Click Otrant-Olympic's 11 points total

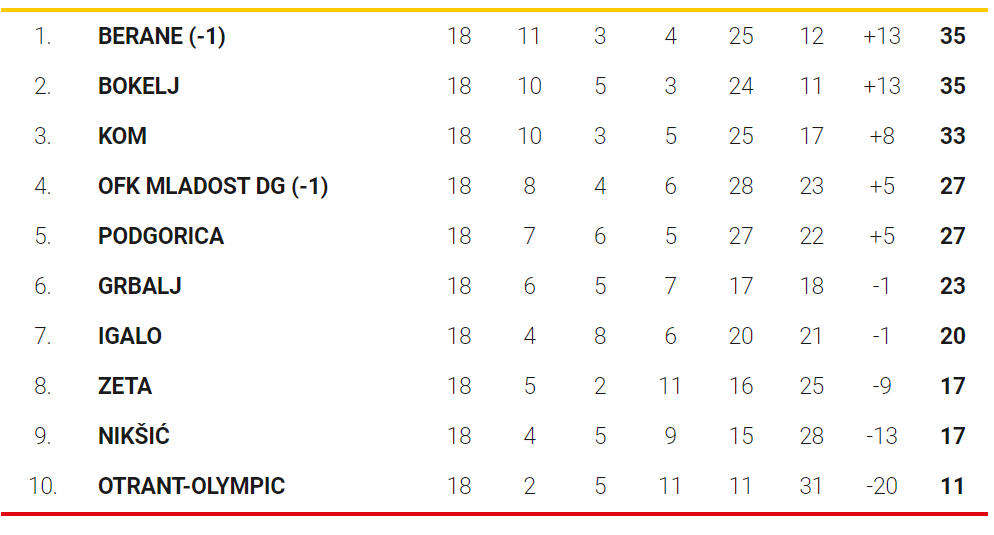[952, 486]
